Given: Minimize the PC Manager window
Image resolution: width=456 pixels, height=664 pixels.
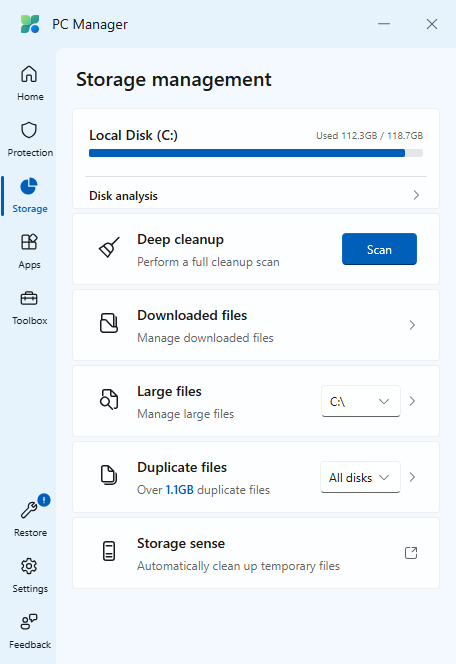Looking at the screenshot, I should tap(384, 24).
